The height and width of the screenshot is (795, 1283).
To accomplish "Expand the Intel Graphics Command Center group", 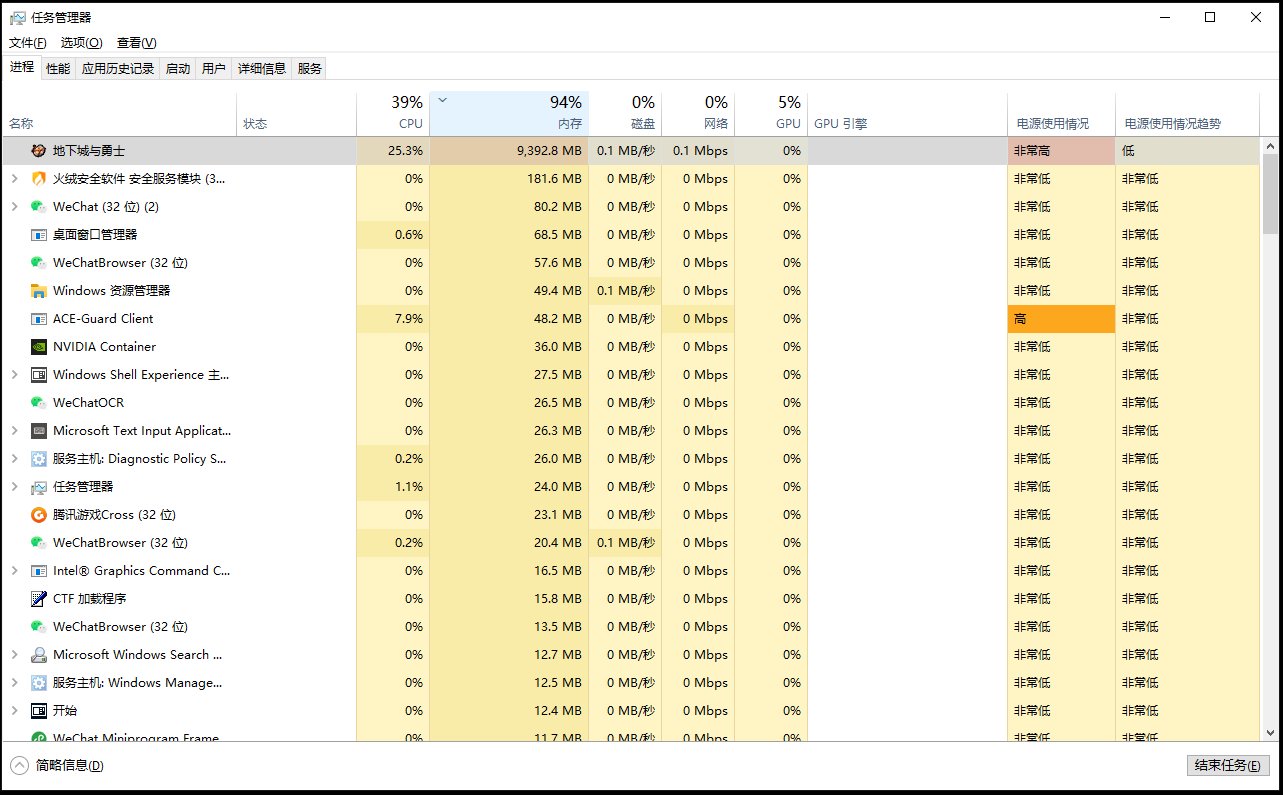I will 14,570.
